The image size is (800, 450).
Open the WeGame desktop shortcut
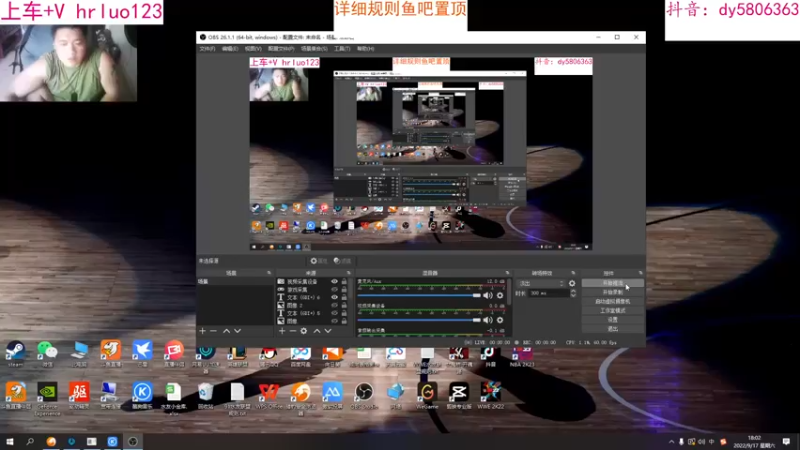pyautogui.click(x=427, y=396)
